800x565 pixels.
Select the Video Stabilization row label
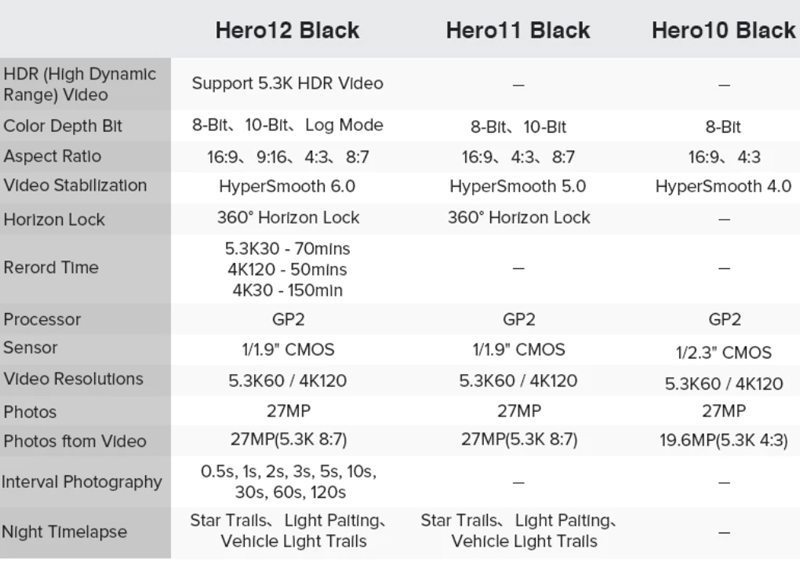coord(75,186)
